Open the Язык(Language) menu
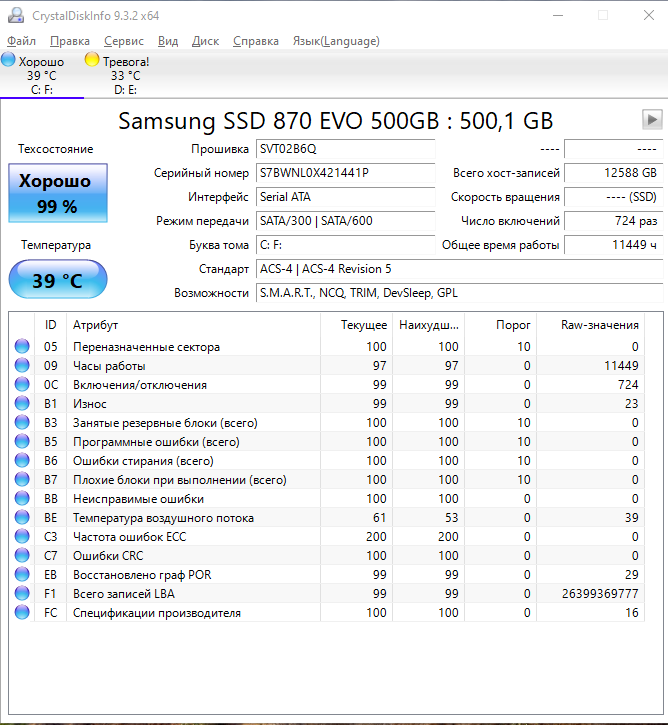 pos(336,41)
